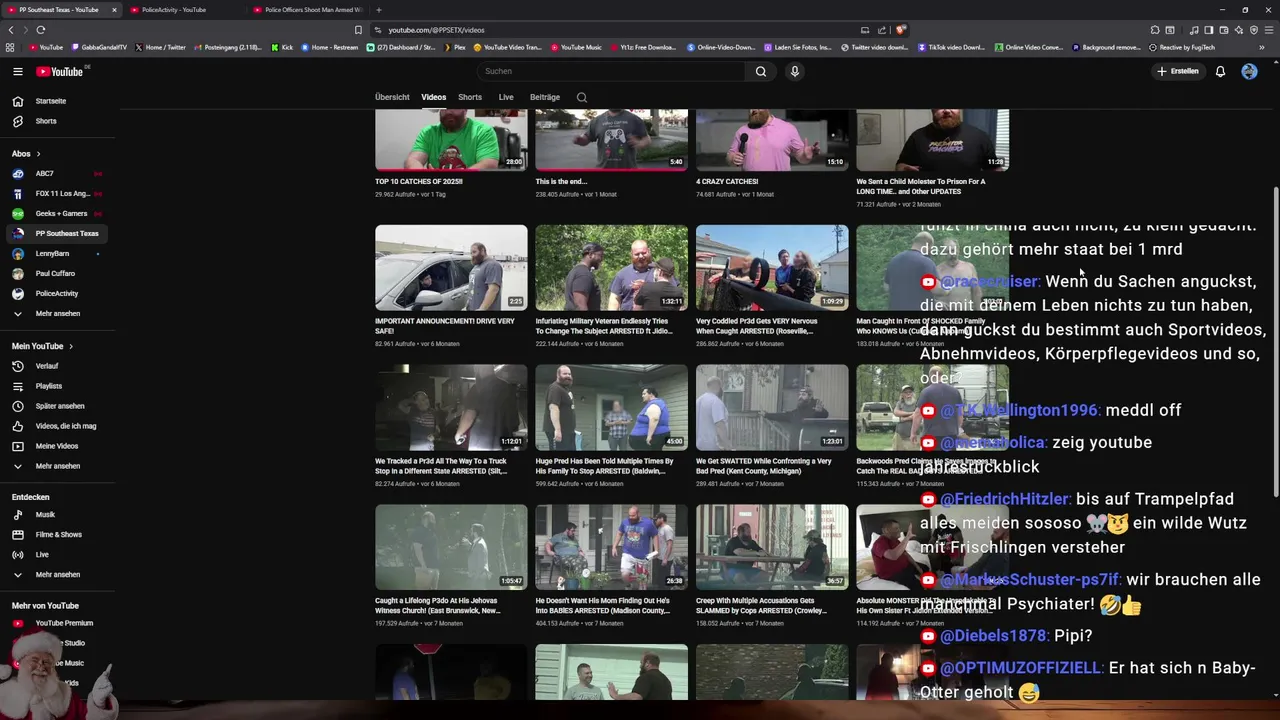The width and height of the screenshot is (1280, 720).
Task: Click the search magnifier button
Action: (761, 71)
